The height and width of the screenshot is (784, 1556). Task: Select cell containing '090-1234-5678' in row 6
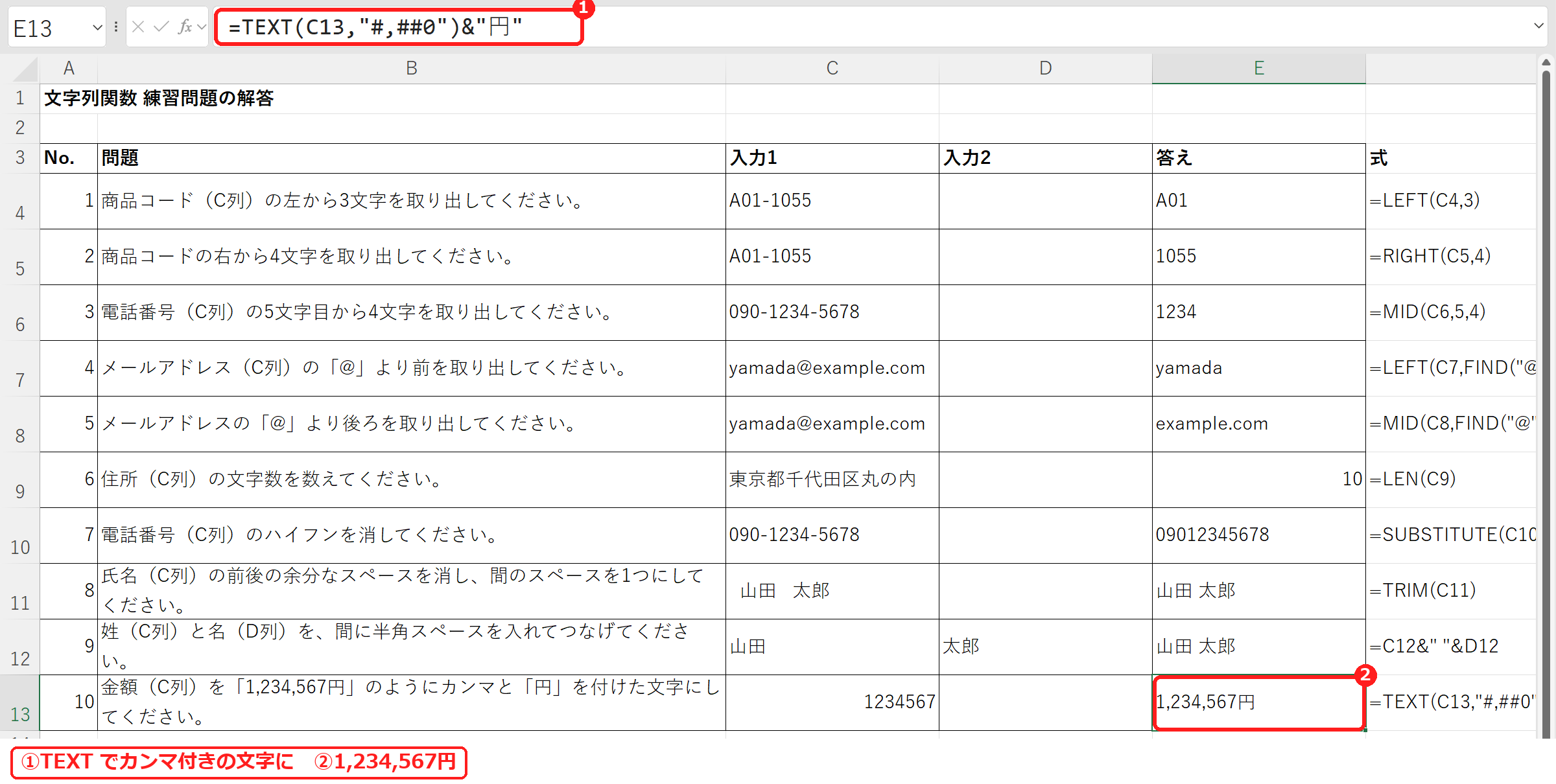[x=832, y=312]
